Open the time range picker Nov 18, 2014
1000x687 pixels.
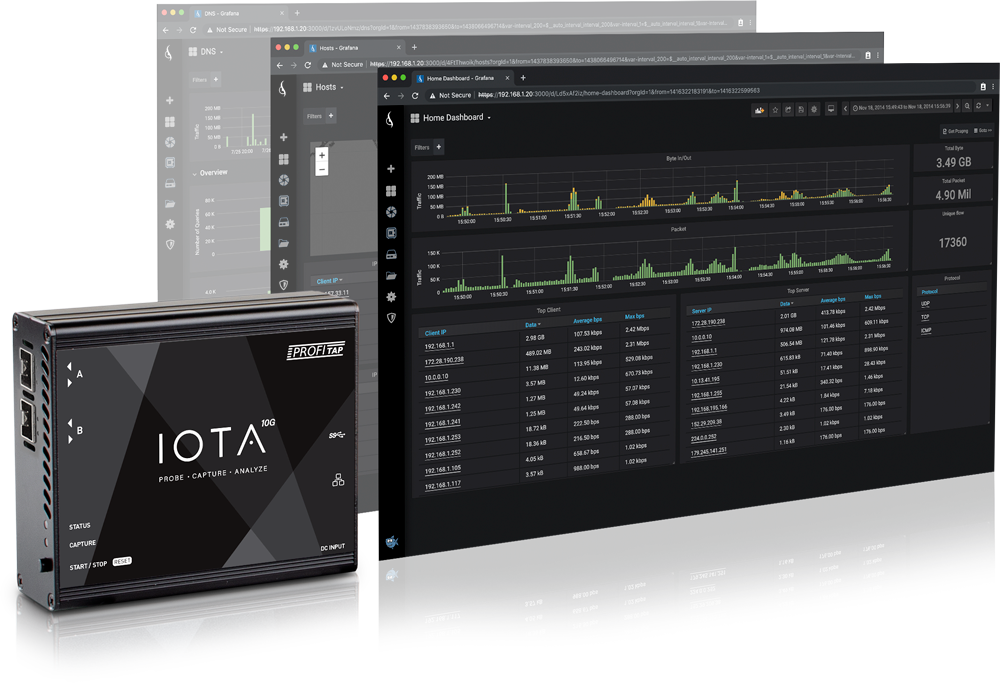click(902, 107)
